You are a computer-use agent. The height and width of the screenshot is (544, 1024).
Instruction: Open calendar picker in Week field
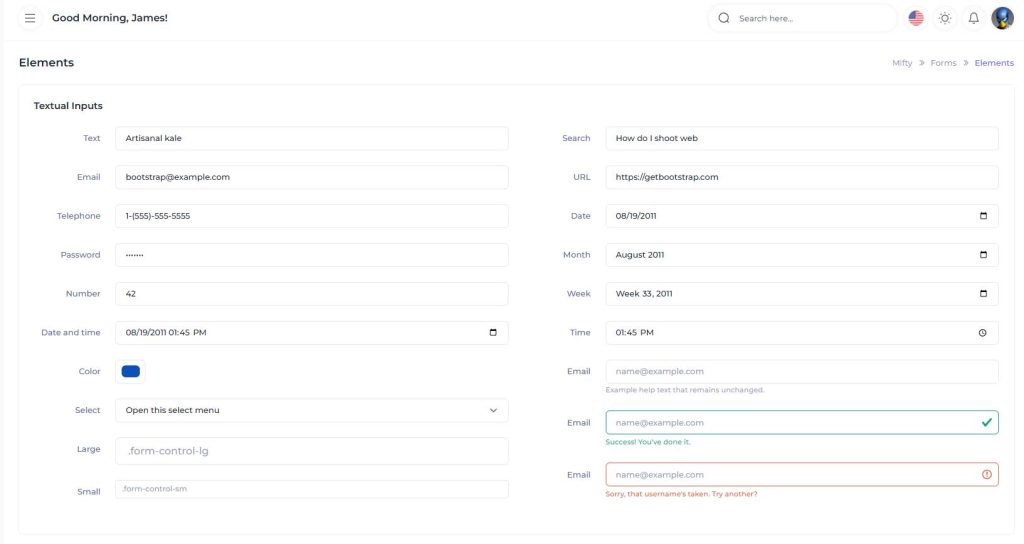[983, 294]
